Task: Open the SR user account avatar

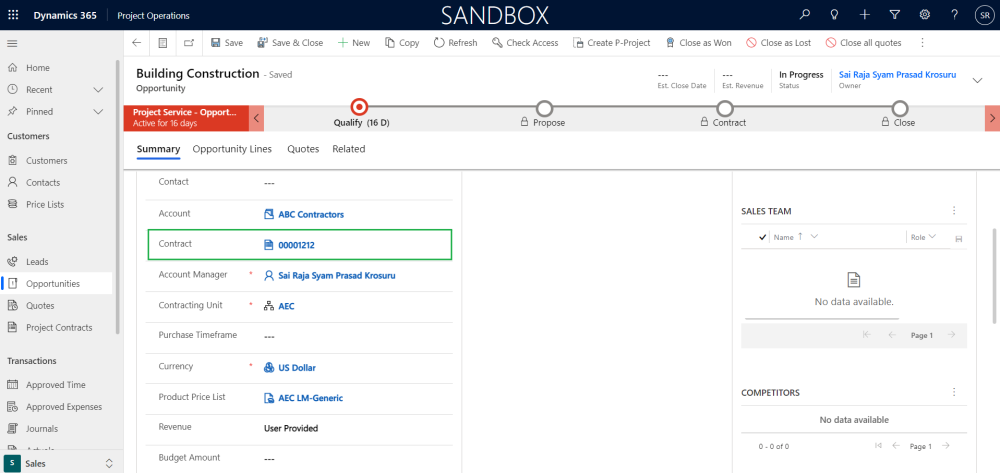Action: coord(983,15)
